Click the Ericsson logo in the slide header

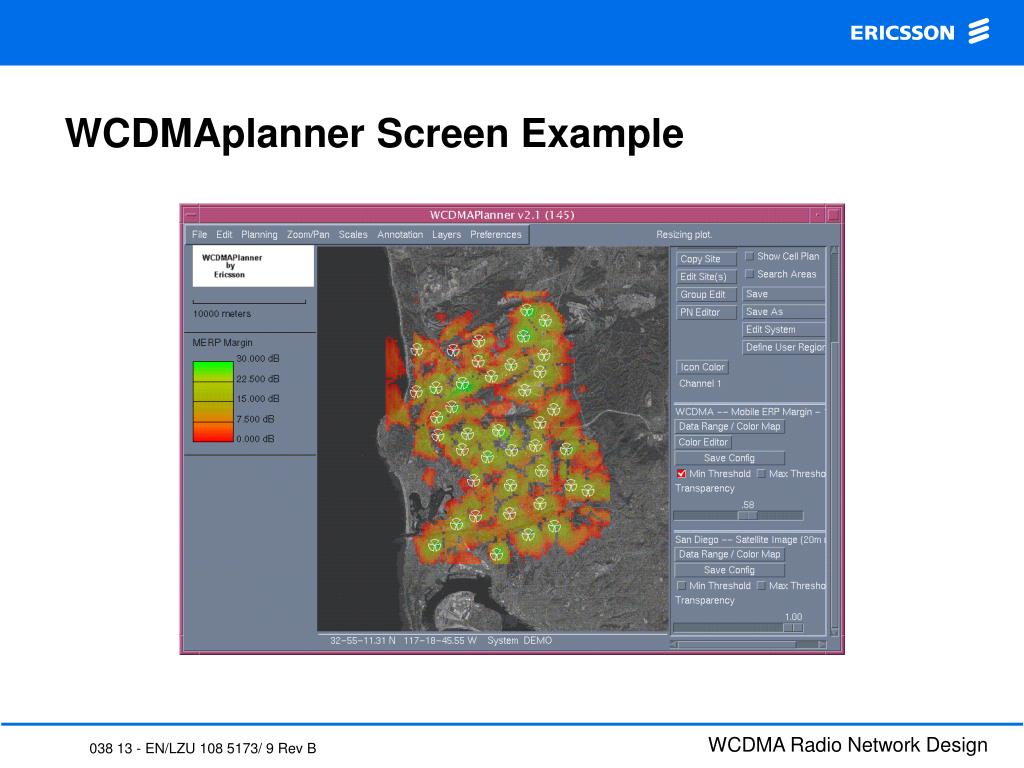tap(920, 31)
